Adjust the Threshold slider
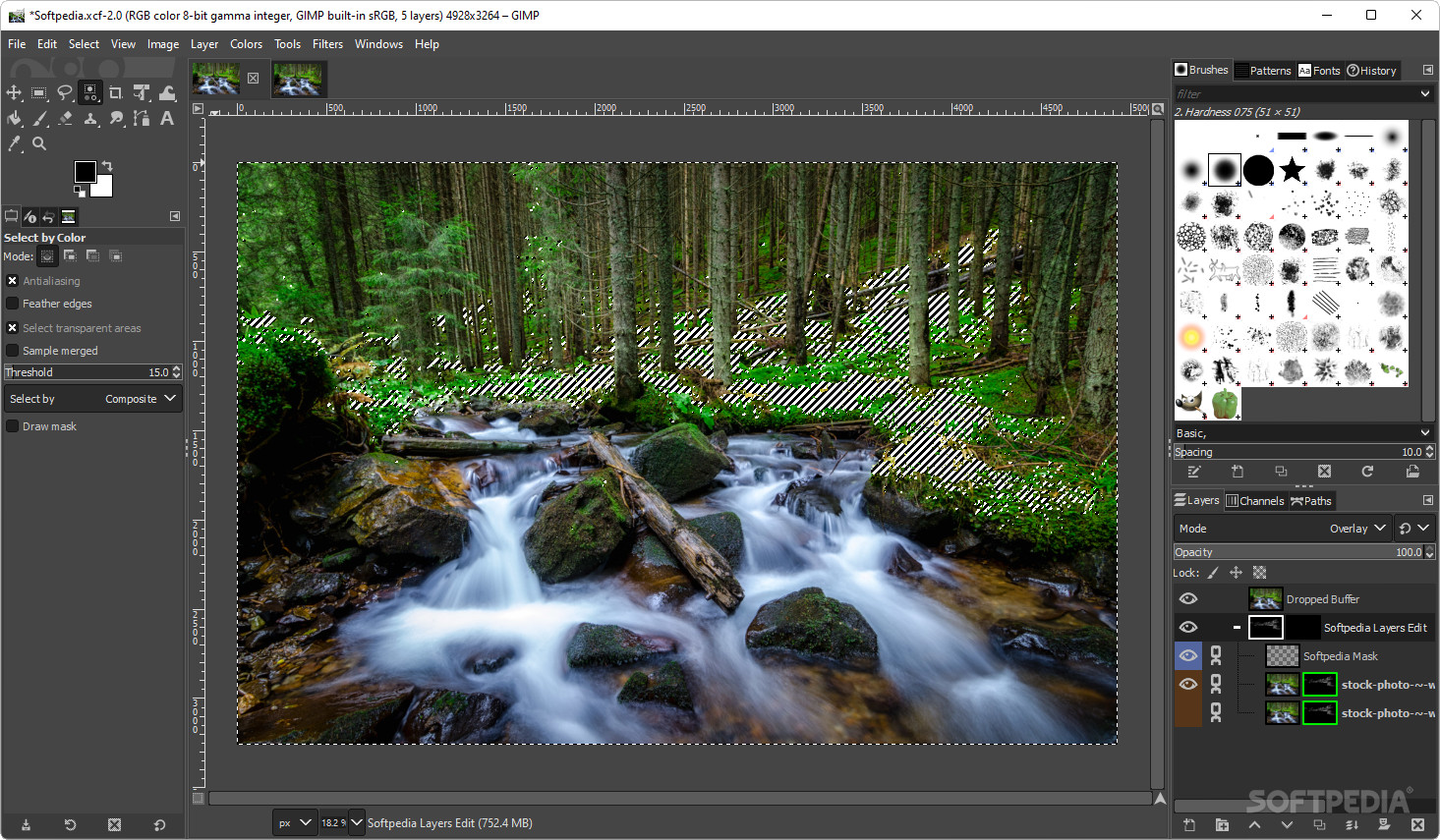 (x=92, y=372)
